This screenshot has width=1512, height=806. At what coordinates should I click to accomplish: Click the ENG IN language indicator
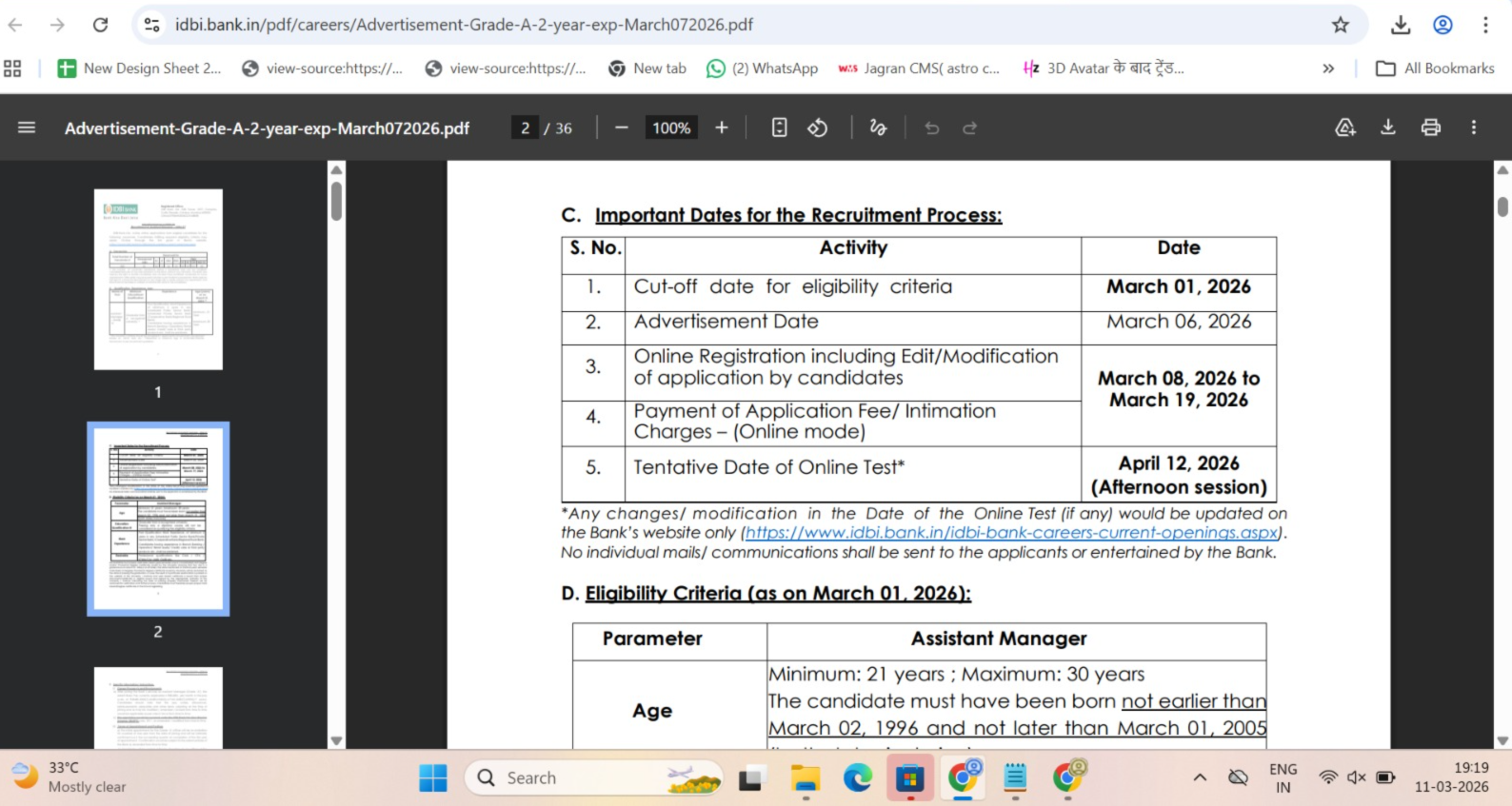[1283, 777]
